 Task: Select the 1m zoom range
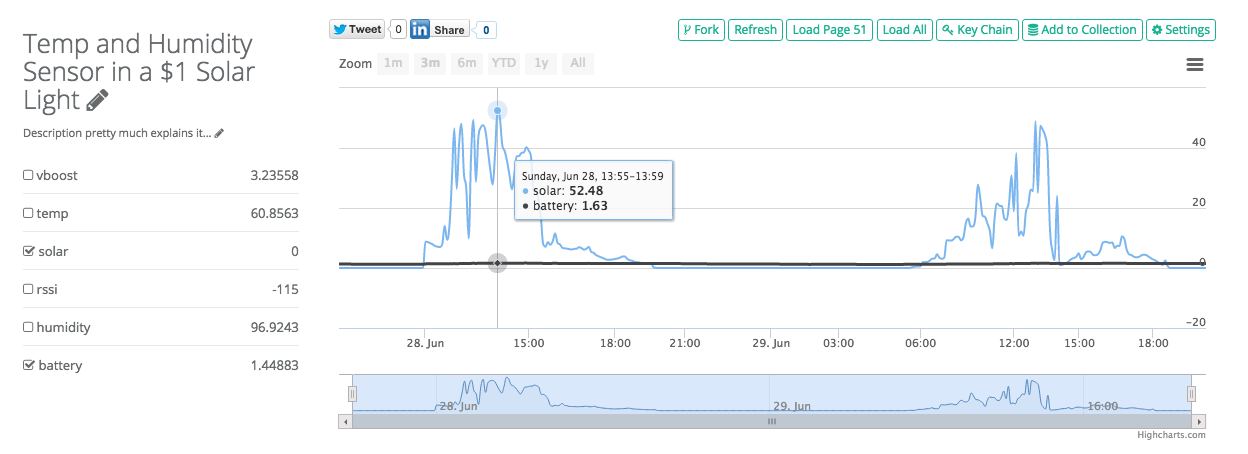394,64
